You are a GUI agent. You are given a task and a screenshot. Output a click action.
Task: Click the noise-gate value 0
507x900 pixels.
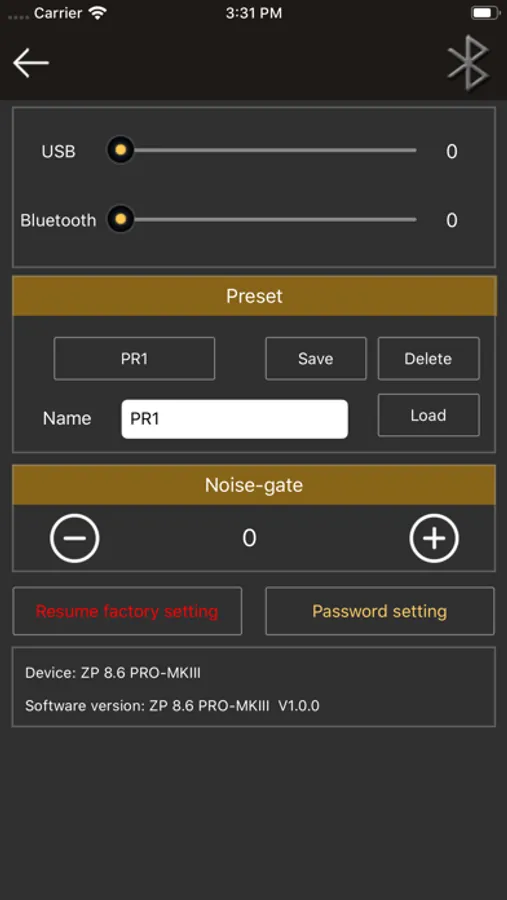(249, 538)
